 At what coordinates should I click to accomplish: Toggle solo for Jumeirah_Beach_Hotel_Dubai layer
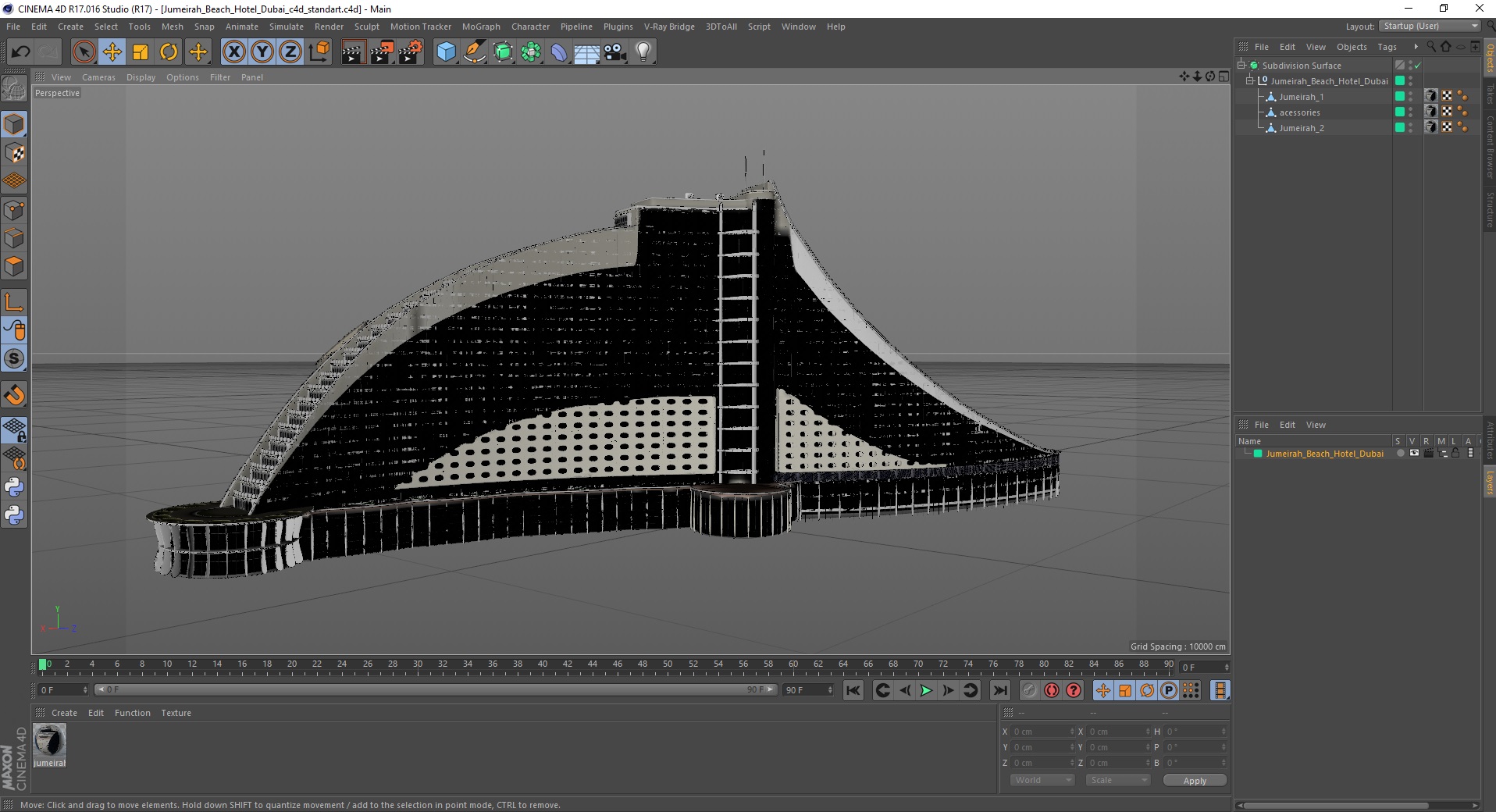[1400, 454]
